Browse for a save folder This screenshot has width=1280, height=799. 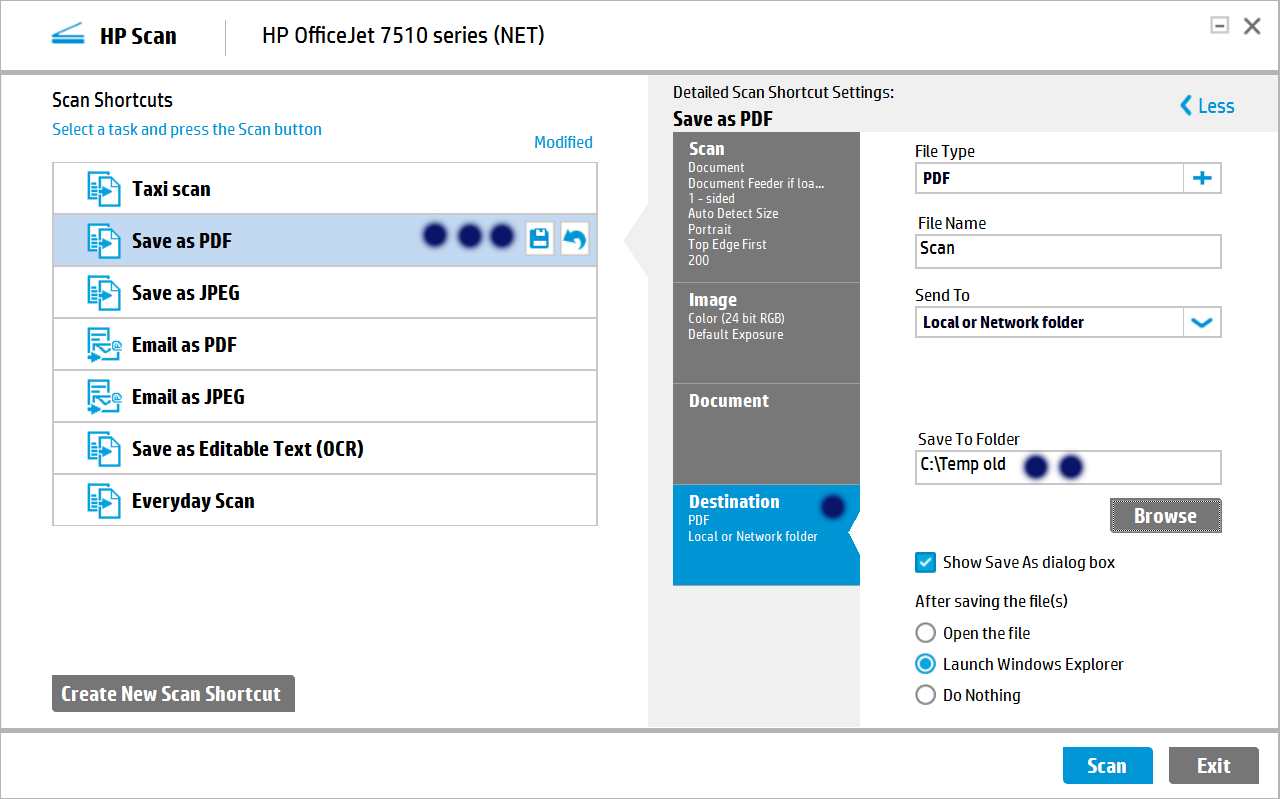[x=1166, y=516]
